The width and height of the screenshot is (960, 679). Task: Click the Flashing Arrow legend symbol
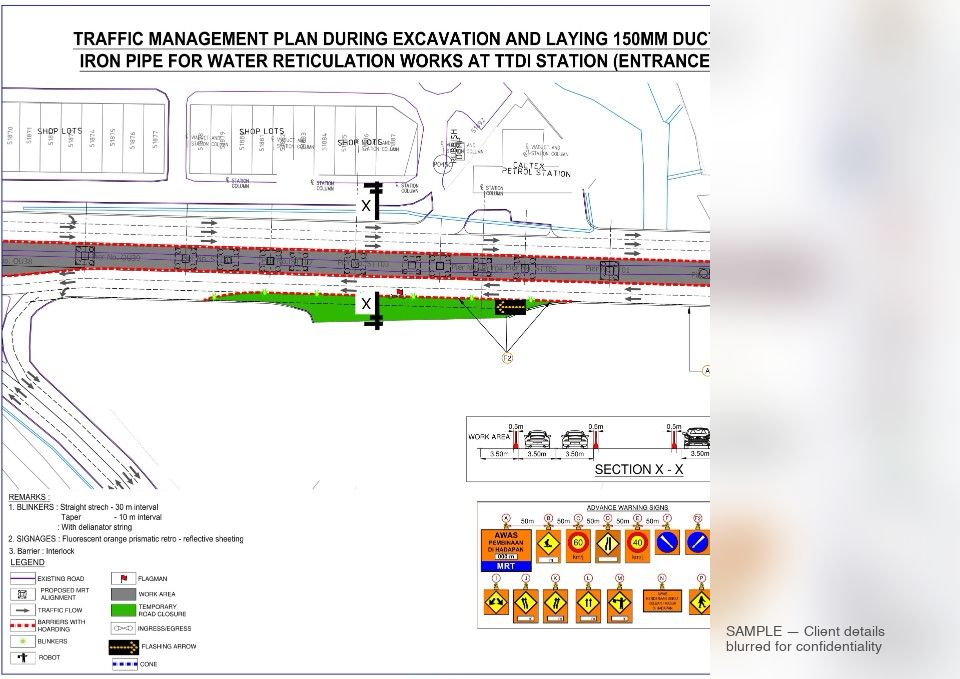[124, 647]
